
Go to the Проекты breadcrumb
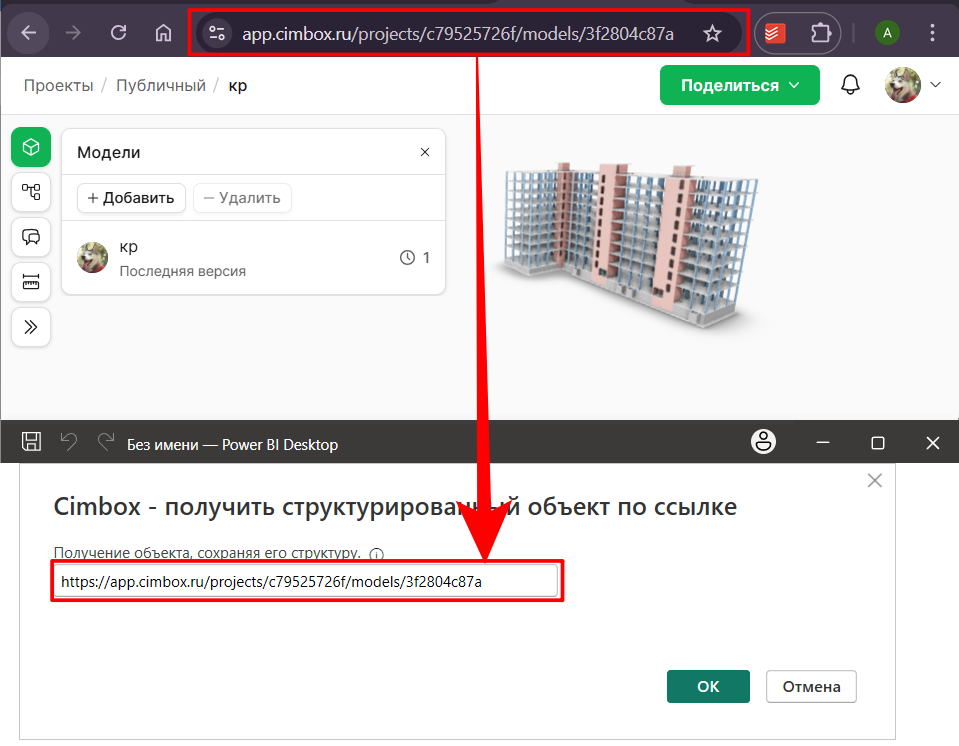pos(58,86)
